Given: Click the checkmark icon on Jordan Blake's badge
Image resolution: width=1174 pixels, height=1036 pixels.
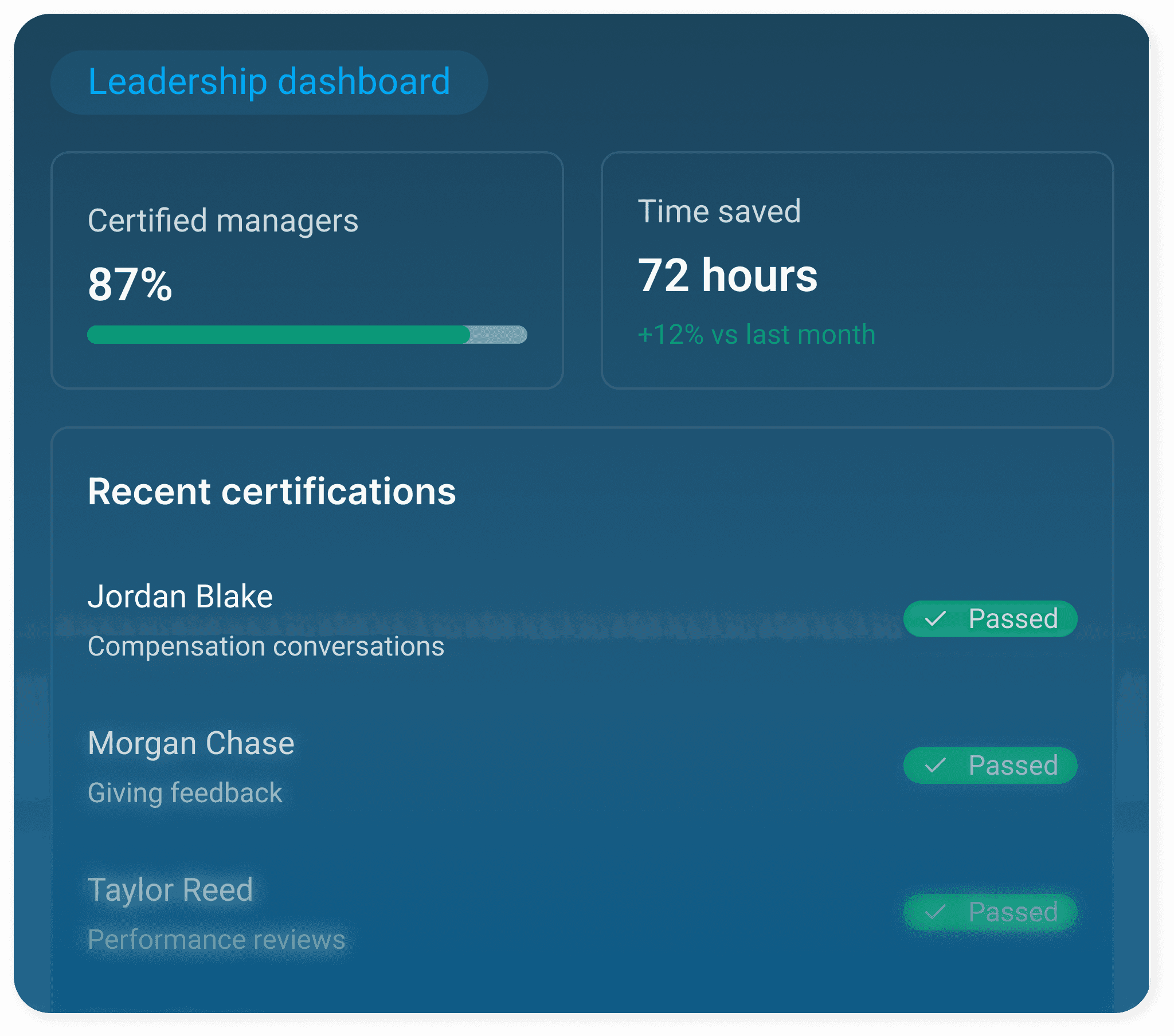Looking at the screenshot, I should [x=935, y=619].
